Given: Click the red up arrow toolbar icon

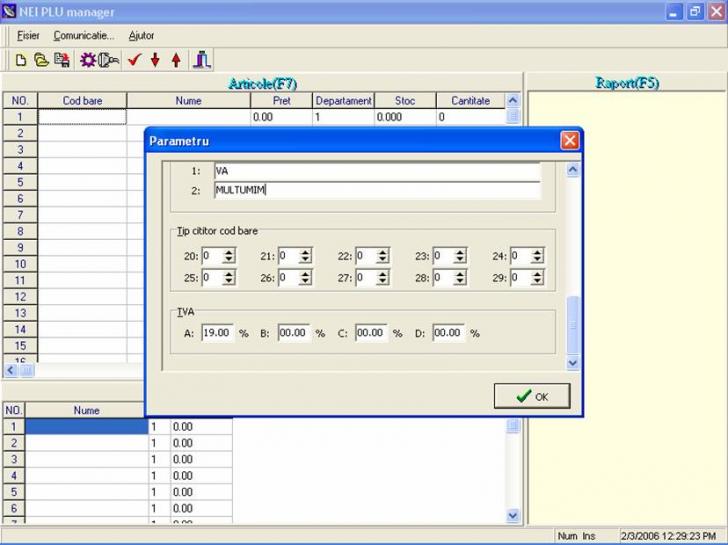Looking at the screenshot, I should [x=176, y=60].
